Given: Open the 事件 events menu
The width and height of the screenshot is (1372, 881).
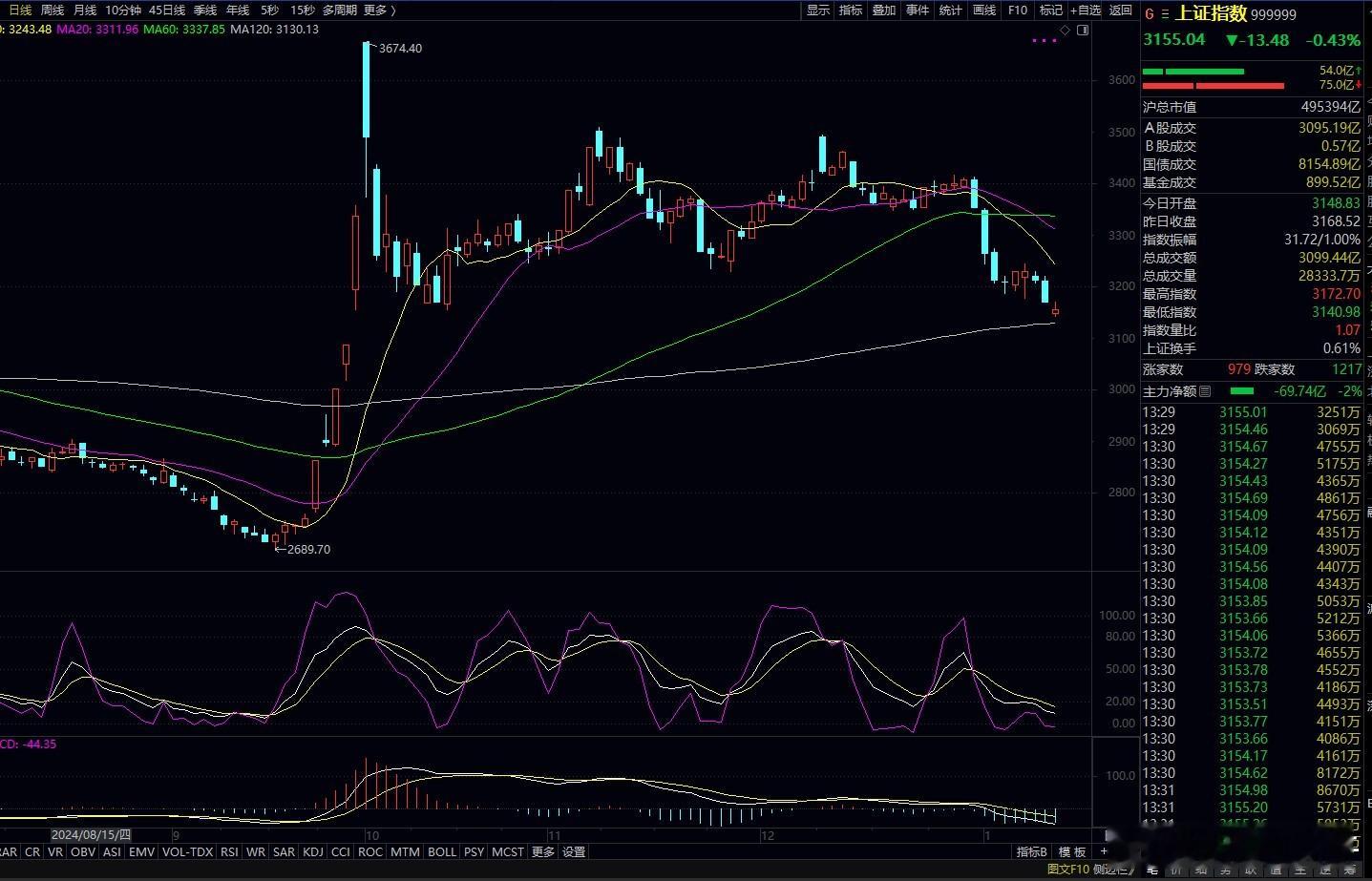Looking at the screenshot, I should pos(918,10).
